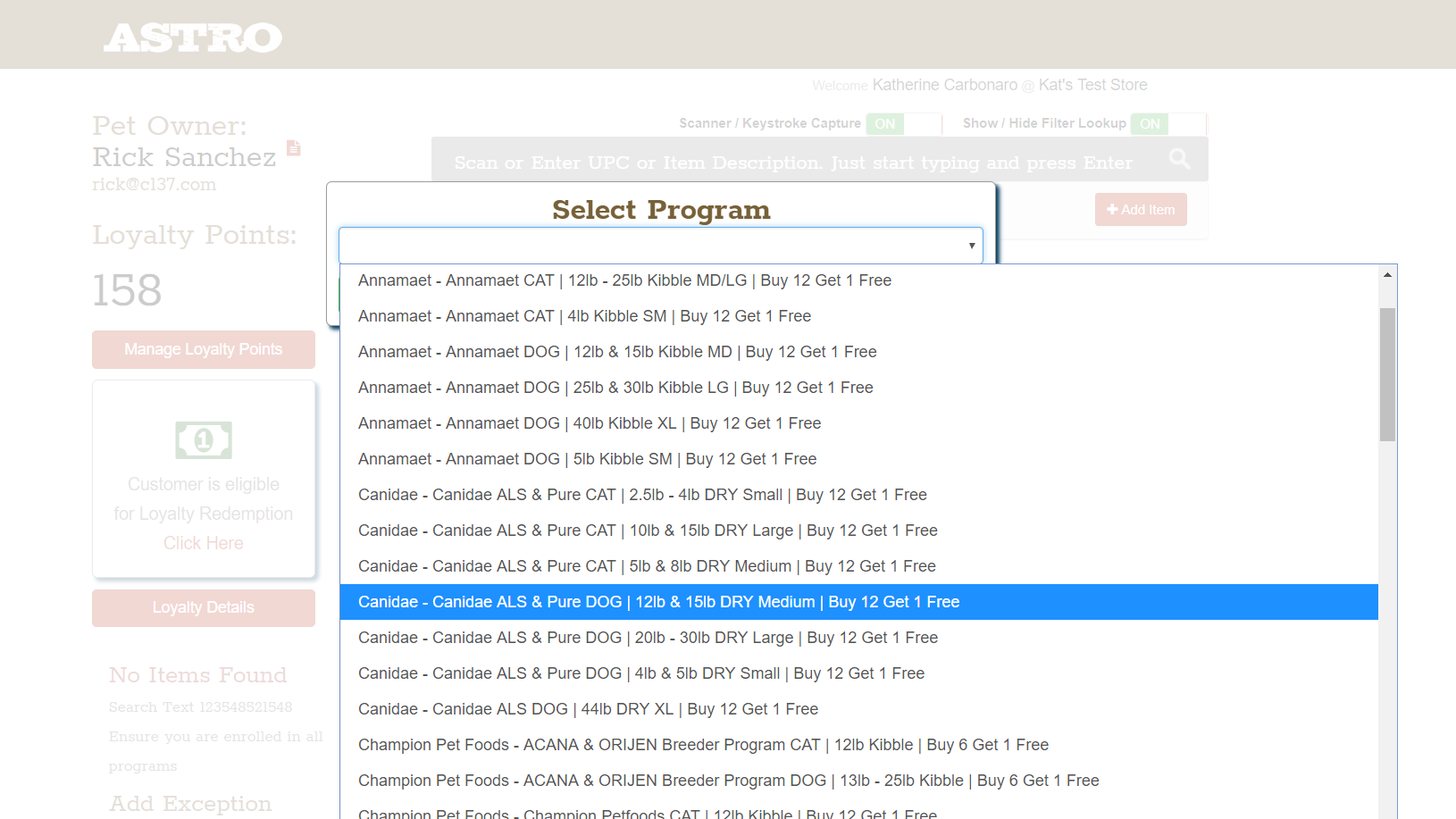Click the search magnifier icon

(x=1179, y=159)
